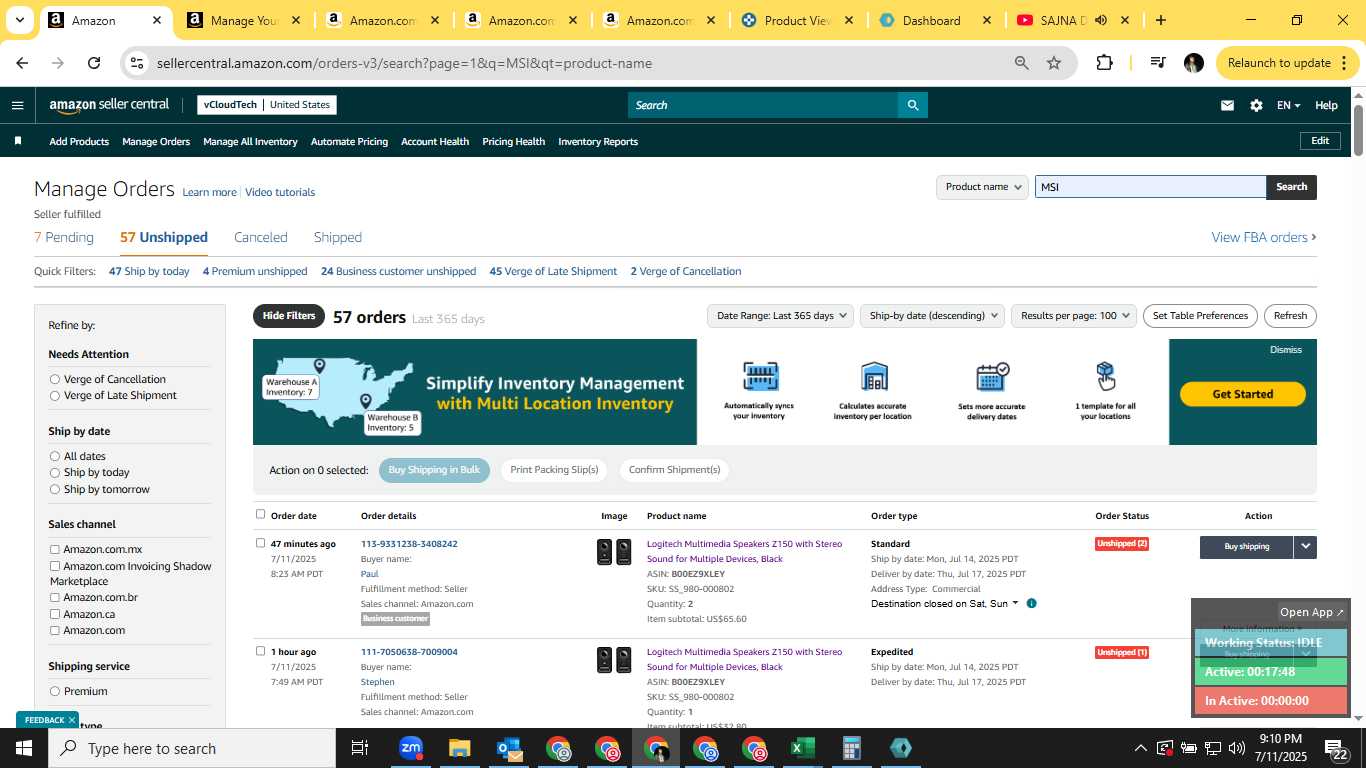Check the Amazon.com.br sales channel
Image resolution: width=1366 pixels, height=768 pixels.
tap(55, 597)
